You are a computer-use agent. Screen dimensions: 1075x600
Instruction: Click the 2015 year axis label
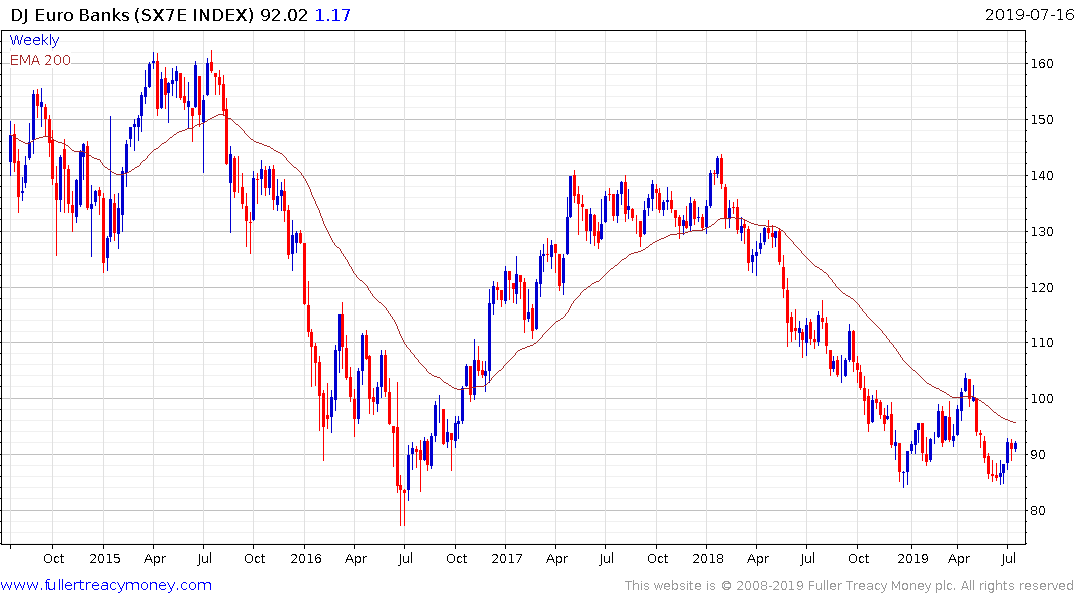105,558
